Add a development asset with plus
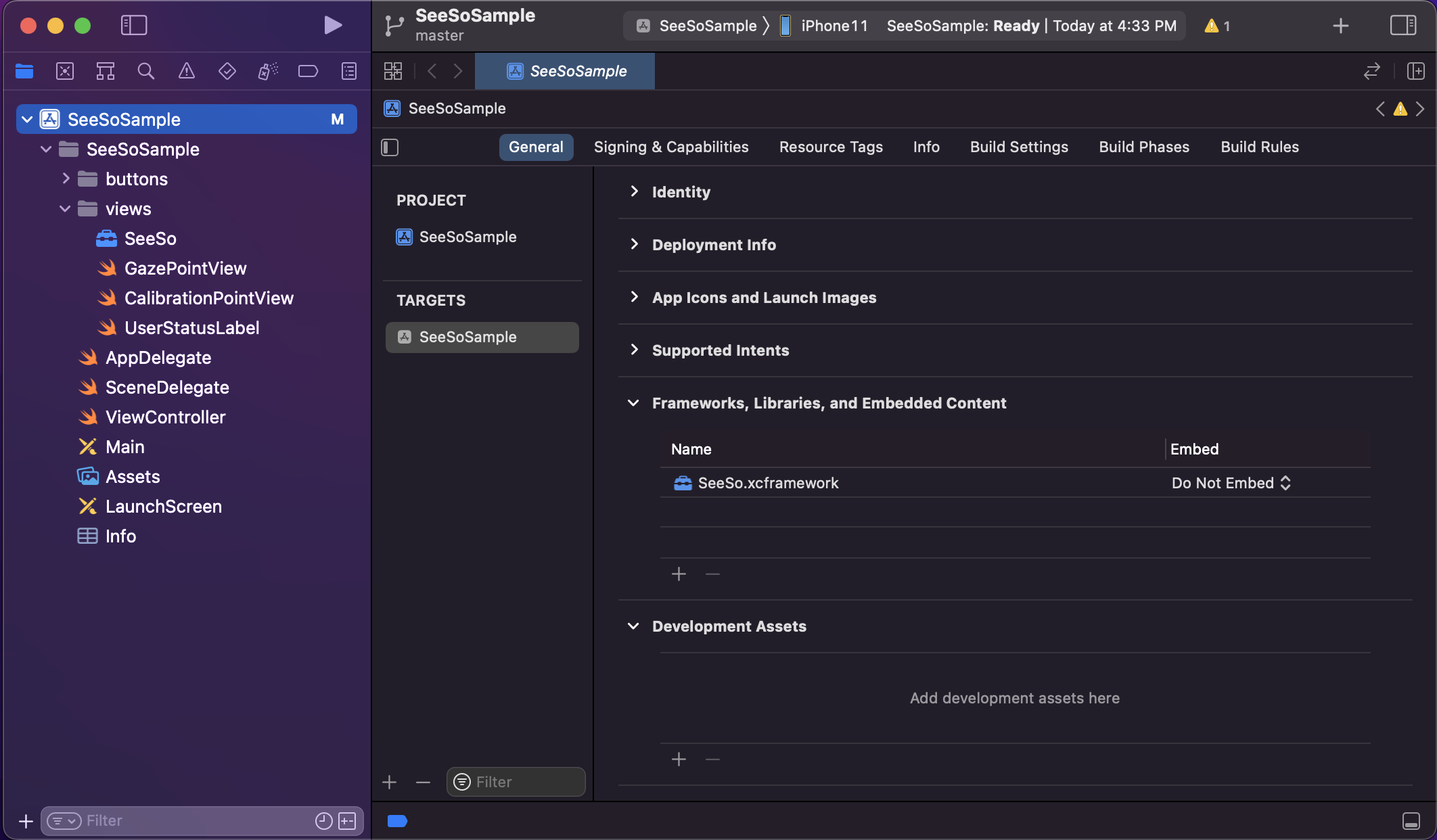 [x=679, y=760]
